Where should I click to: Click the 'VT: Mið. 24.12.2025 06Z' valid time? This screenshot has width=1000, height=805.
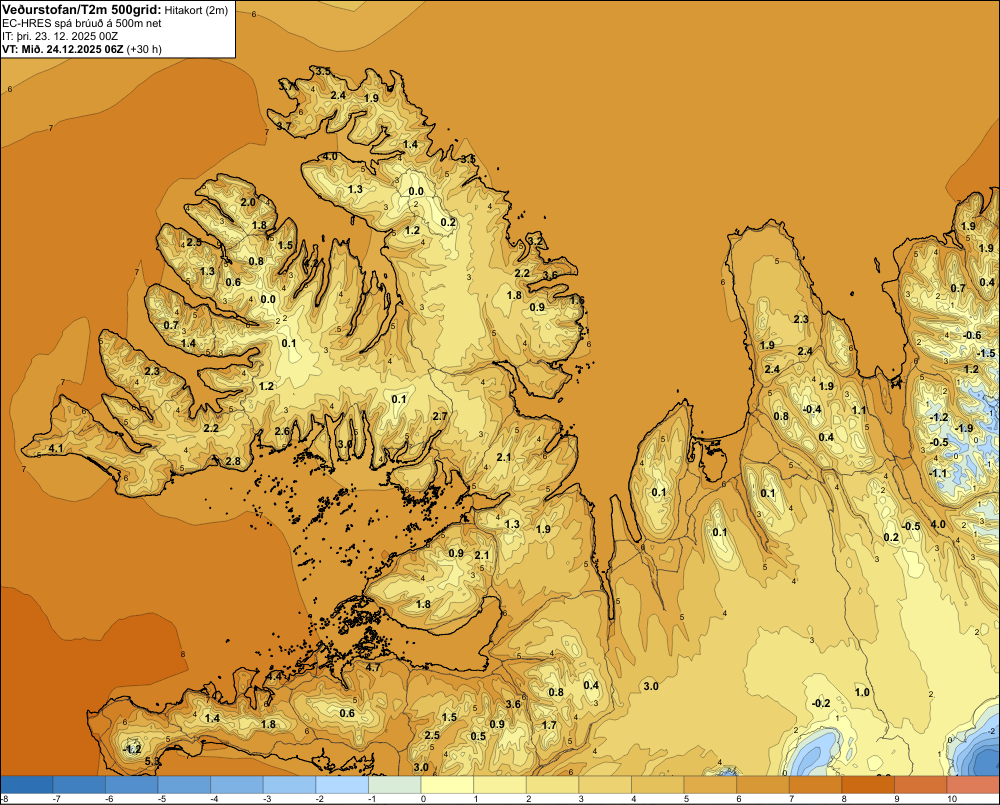pyautogui.click(x=62, y=49)
